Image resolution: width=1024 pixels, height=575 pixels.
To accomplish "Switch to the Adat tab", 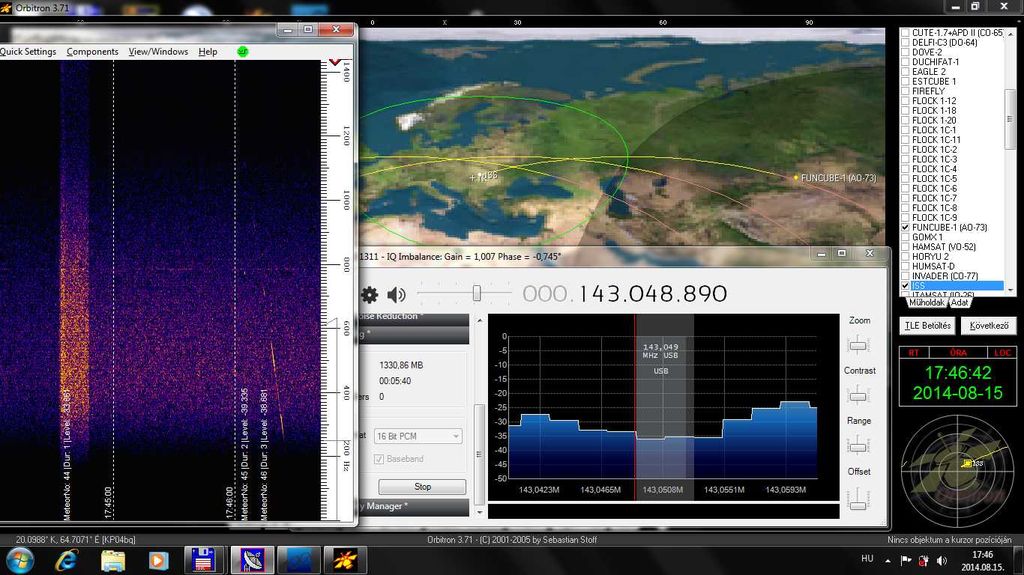I will [960, 302].
